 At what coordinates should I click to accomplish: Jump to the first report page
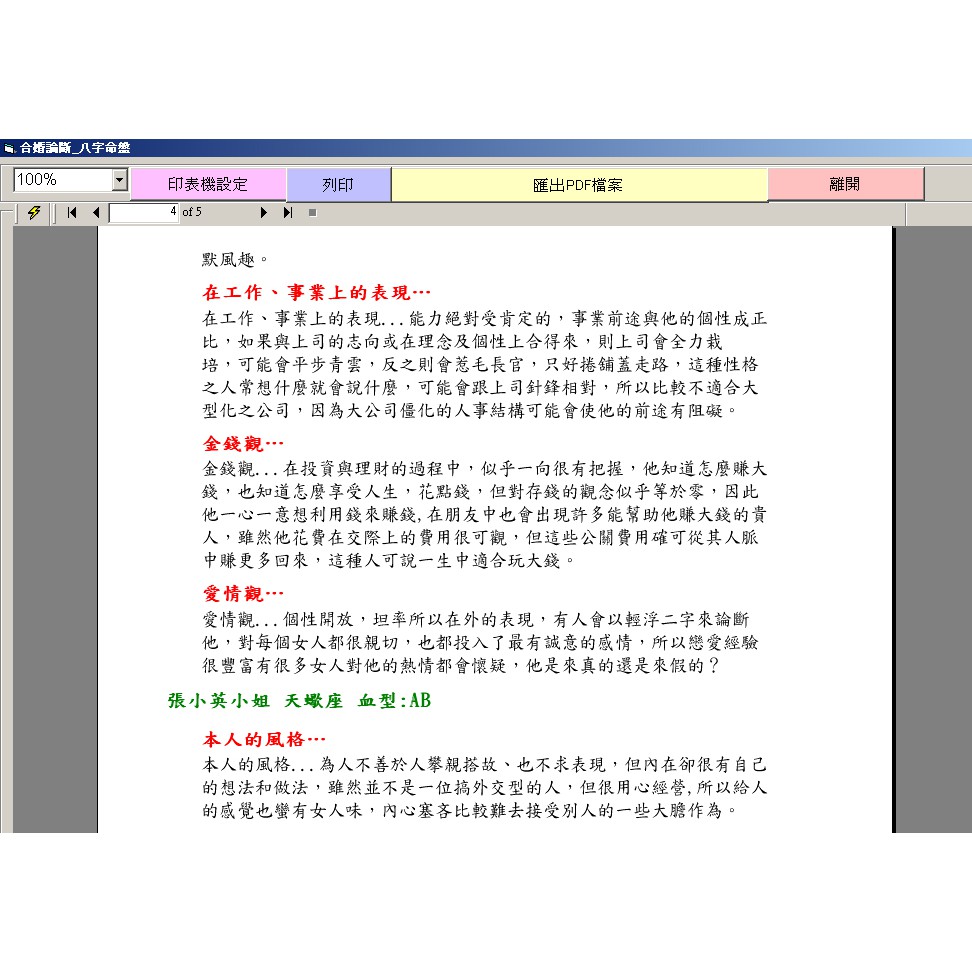(72, 212)
